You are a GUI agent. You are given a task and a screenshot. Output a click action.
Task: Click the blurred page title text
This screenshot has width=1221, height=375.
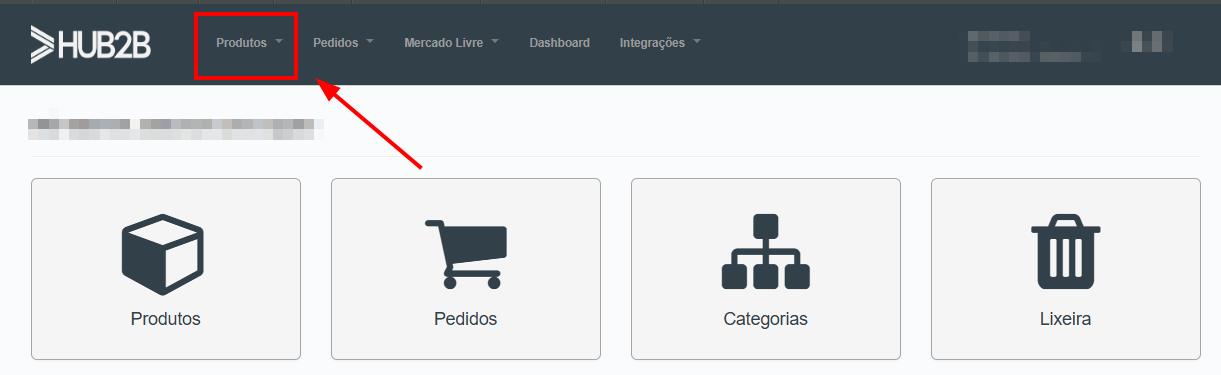pyautogui.click(x=177, y=128)
